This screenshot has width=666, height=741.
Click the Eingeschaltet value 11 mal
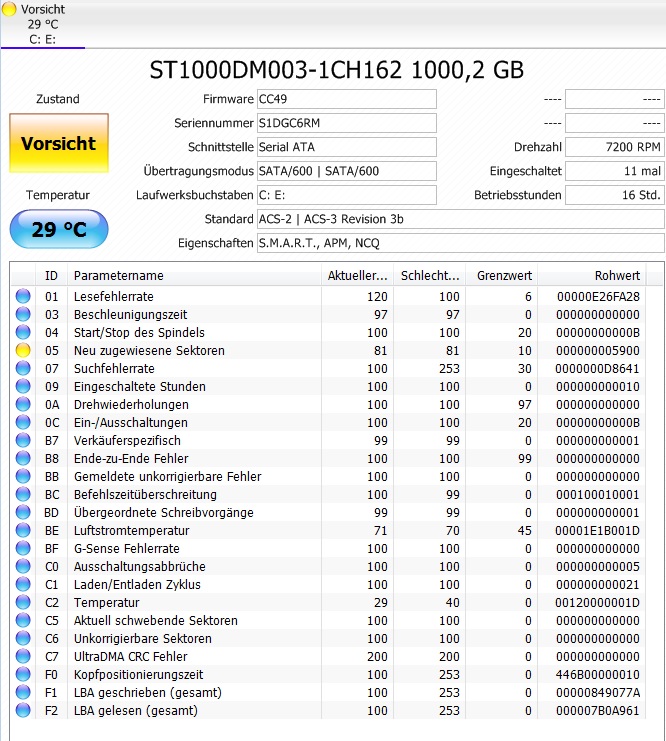pos(614,171)
